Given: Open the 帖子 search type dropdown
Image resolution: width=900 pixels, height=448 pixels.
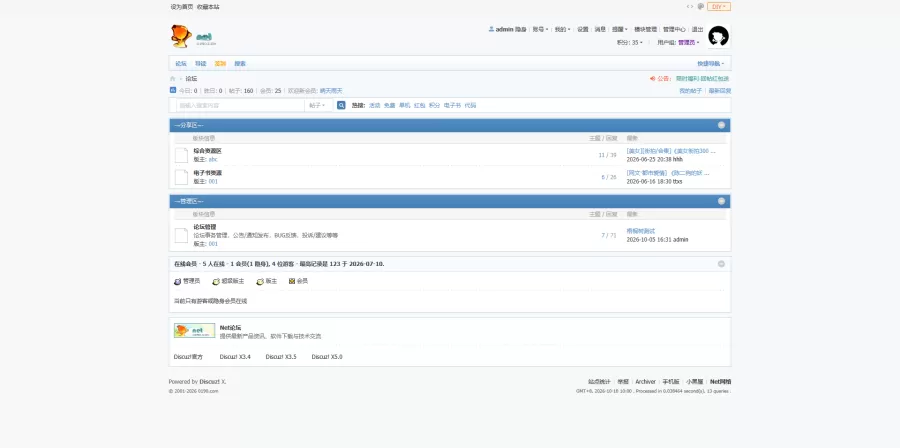Looking at the screenshot, I should [x=317, y=106].
